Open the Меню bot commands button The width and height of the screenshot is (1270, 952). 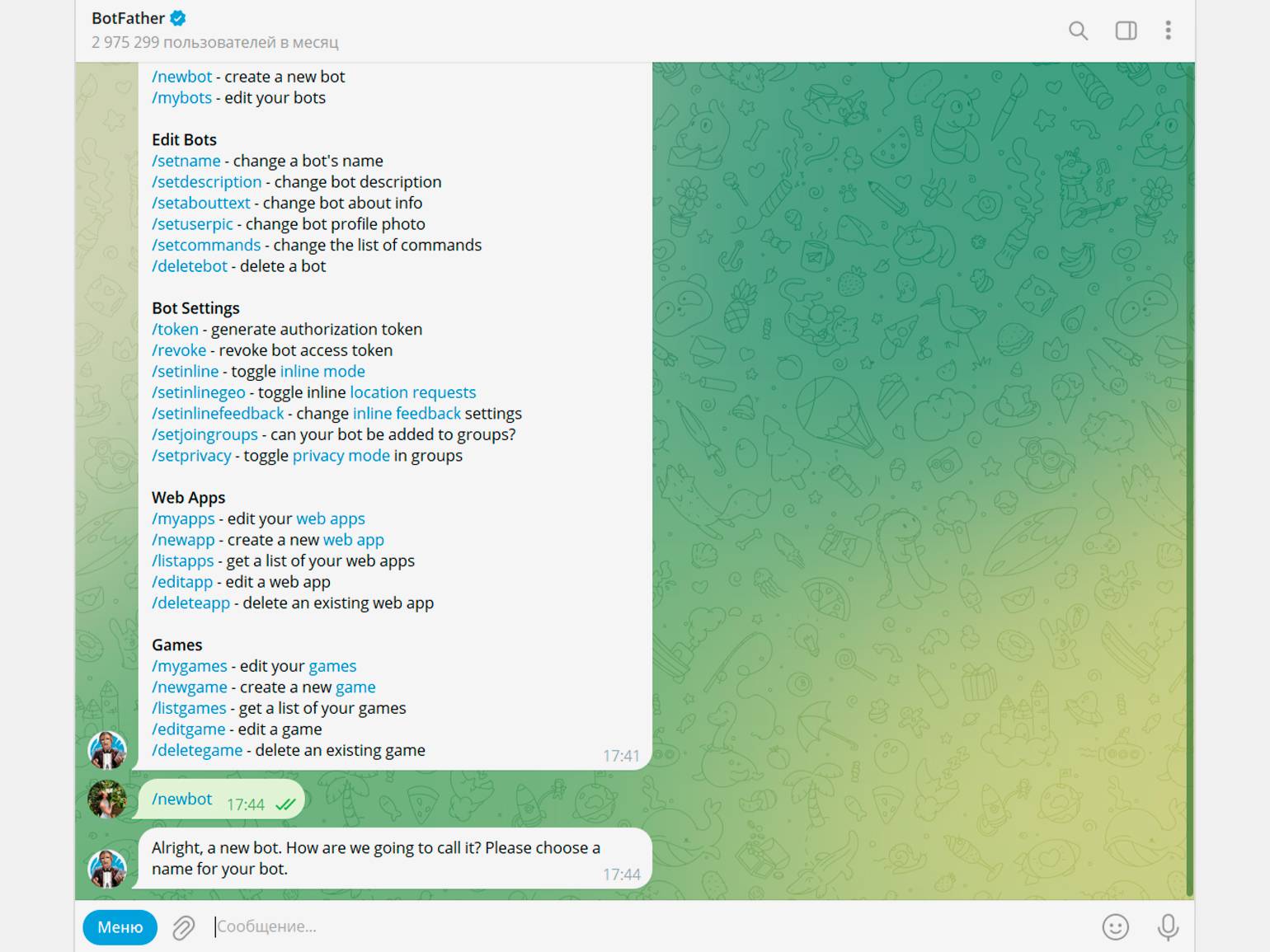[x=120, y=927]
